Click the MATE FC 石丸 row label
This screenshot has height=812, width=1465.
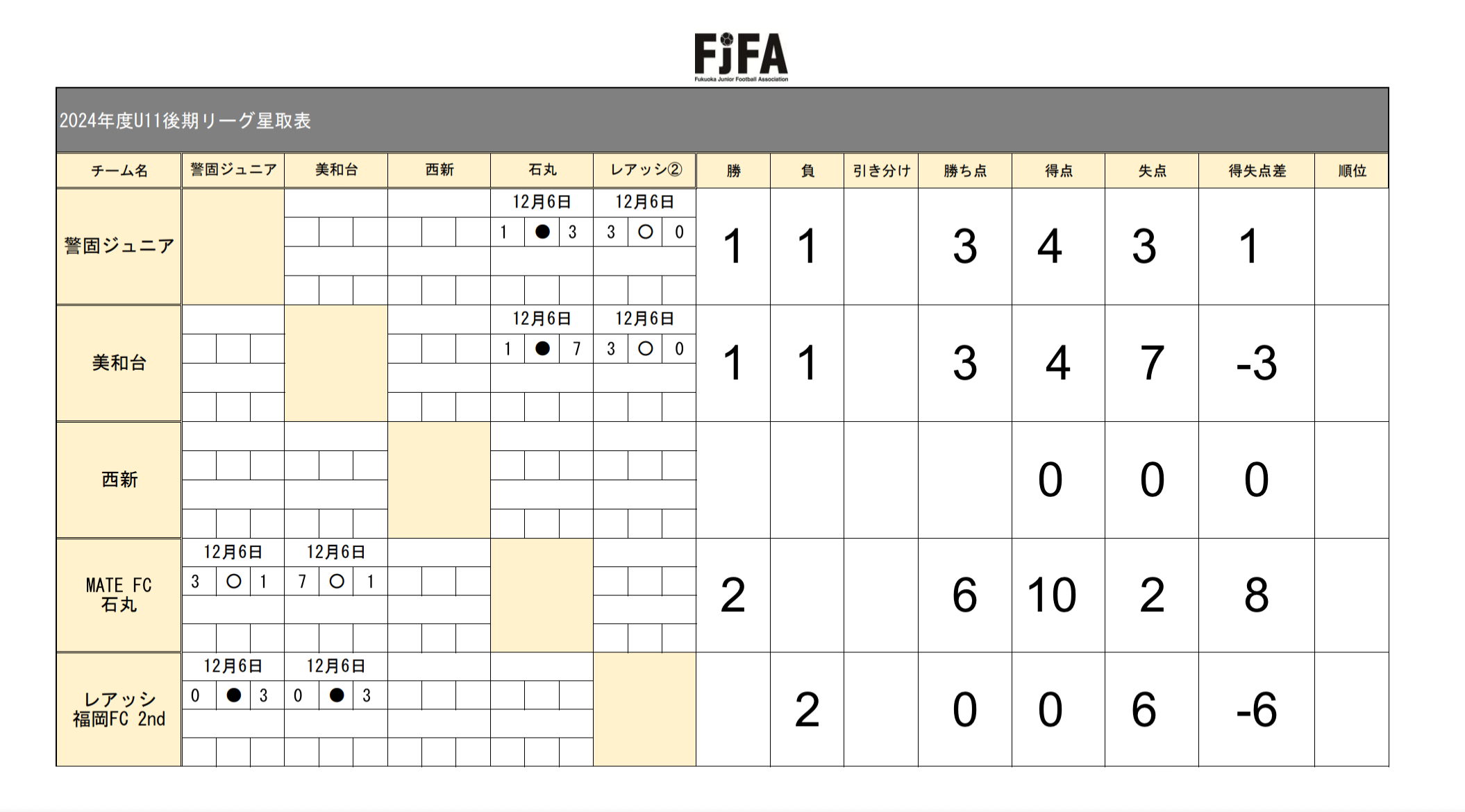tap(119, 595)
